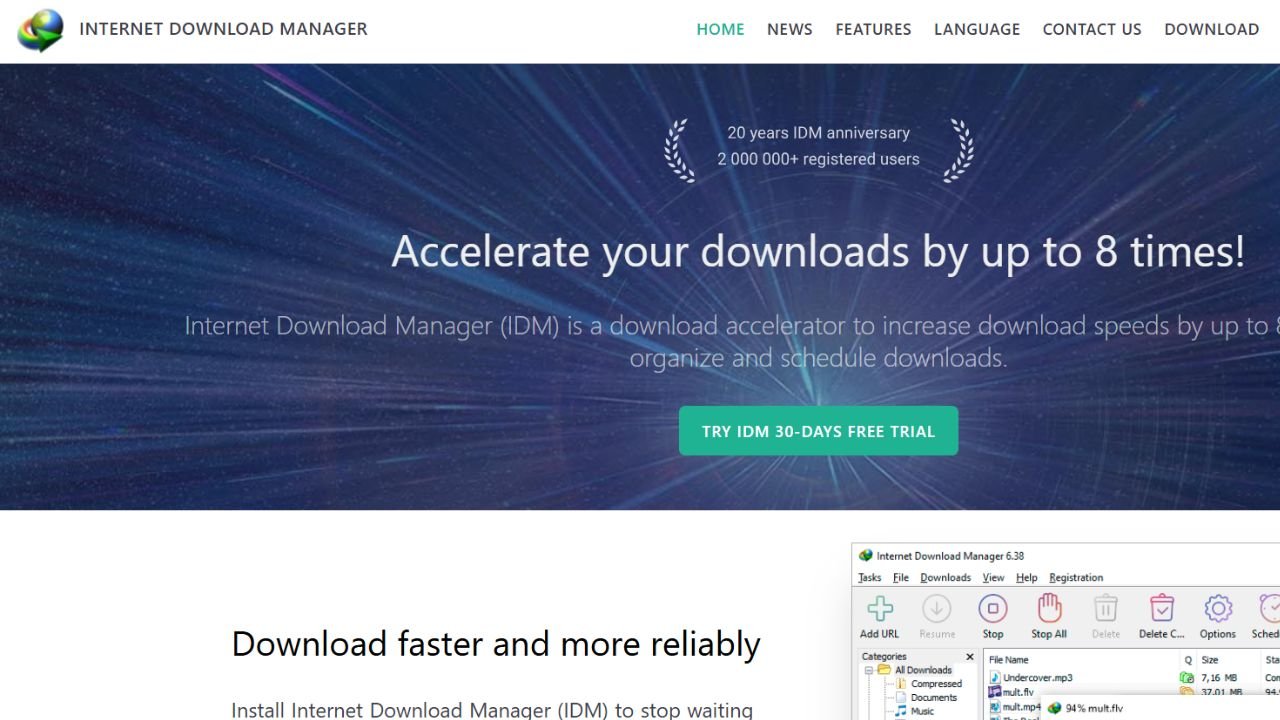
Task: Click the 7,16 MB size cell
Action: coord(1219,678)
